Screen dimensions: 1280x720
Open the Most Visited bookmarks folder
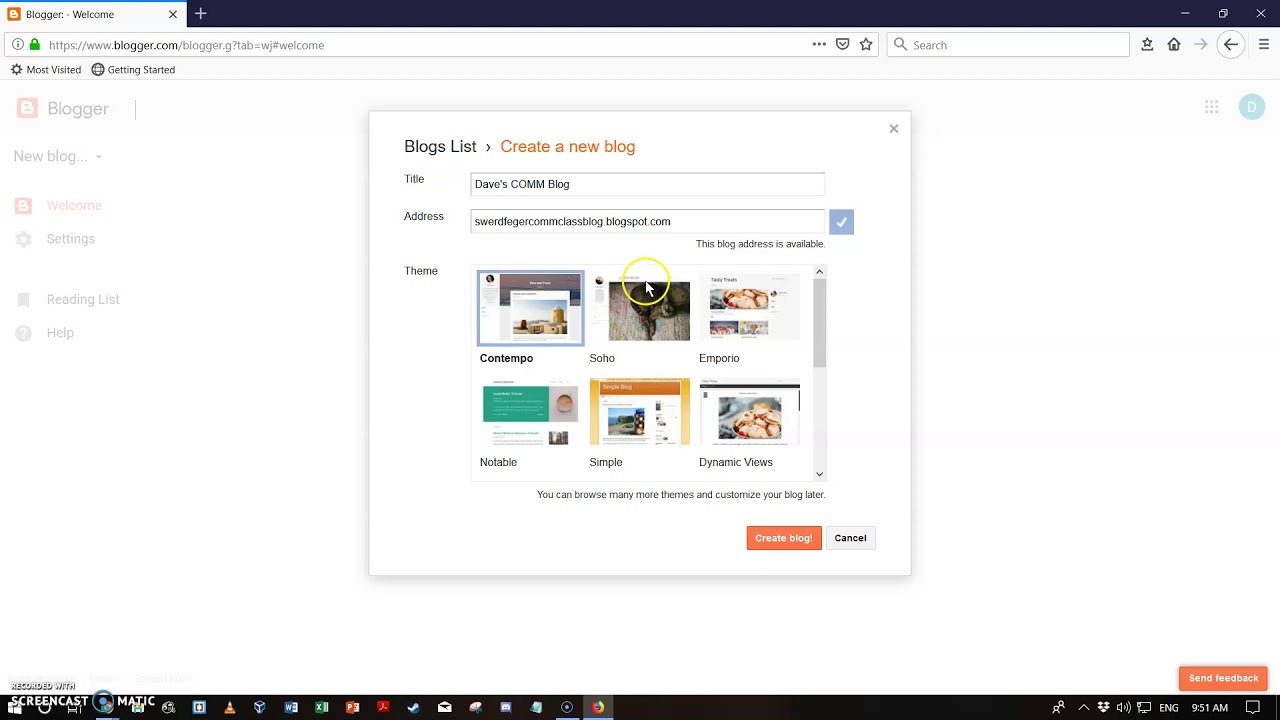[x=45, y=70]
